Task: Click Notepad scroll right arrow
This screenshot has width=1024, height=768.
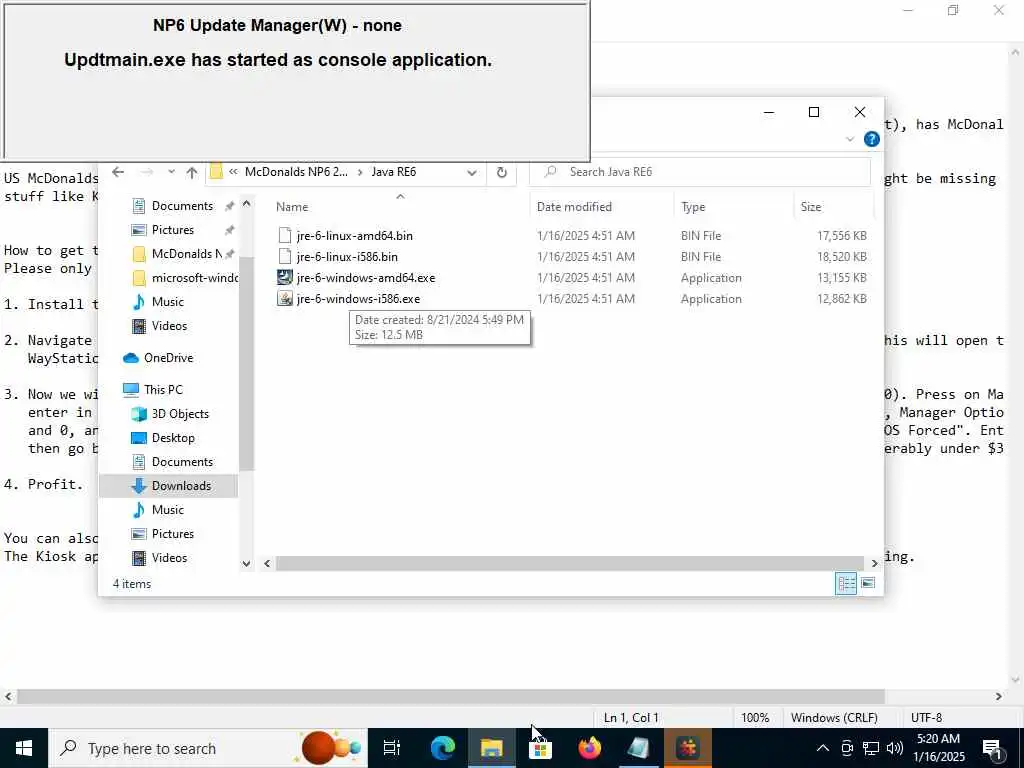Action: click(998, 697)
